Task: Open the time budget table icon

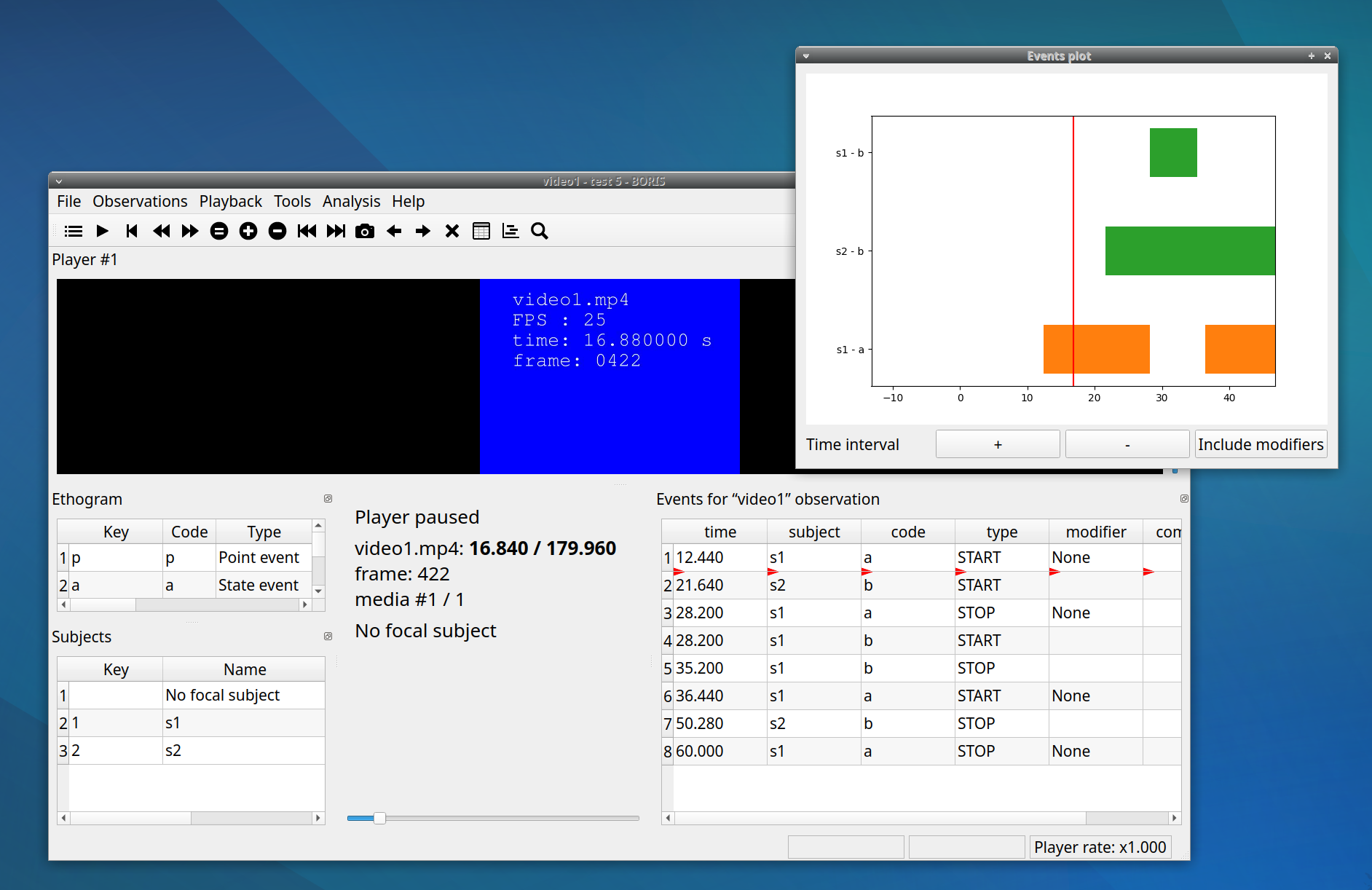Action: [481, 231]
